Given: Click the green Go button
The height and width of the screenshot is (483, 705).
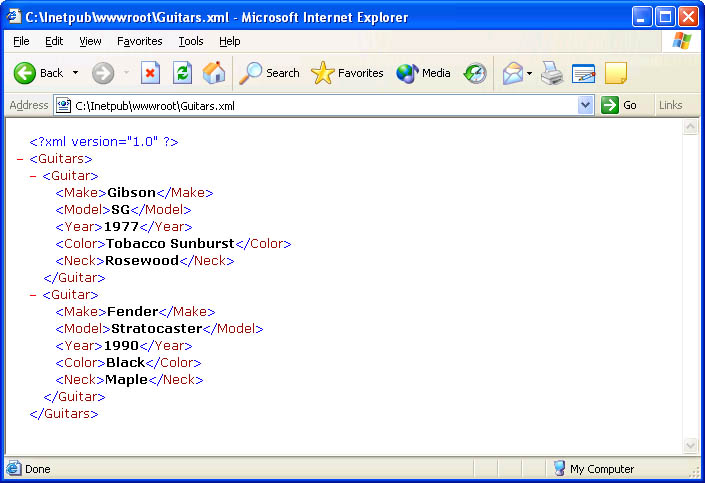Looking at the screenshot, I should [x=619, y=105].
